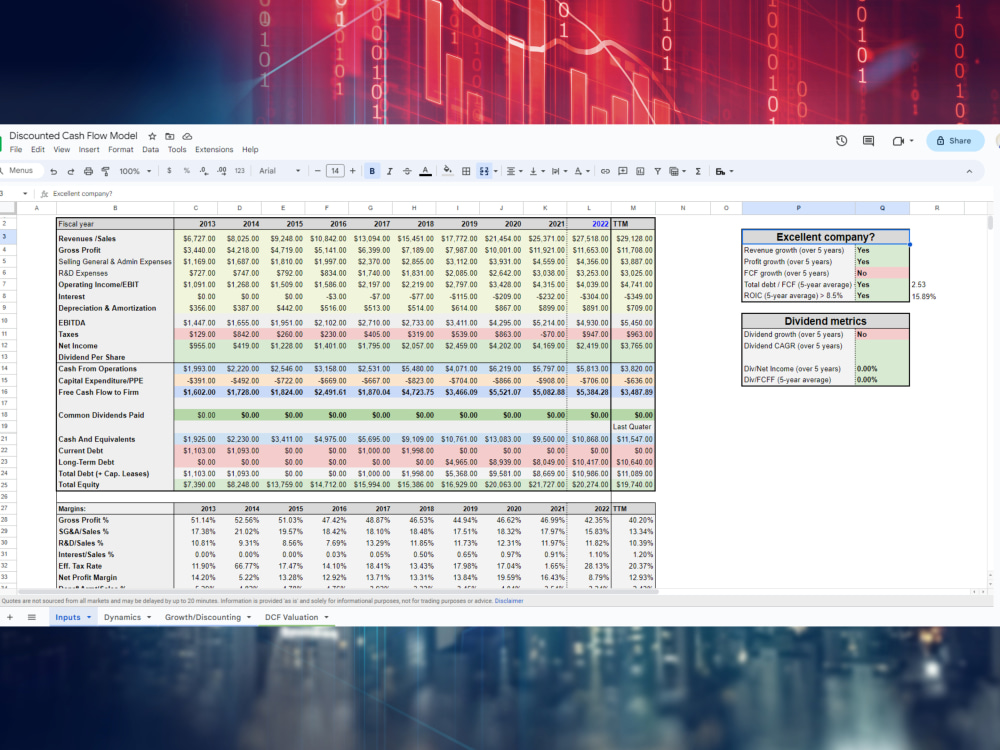
Task: Increase font size with plus button
Action: click(x=352, y=171)
